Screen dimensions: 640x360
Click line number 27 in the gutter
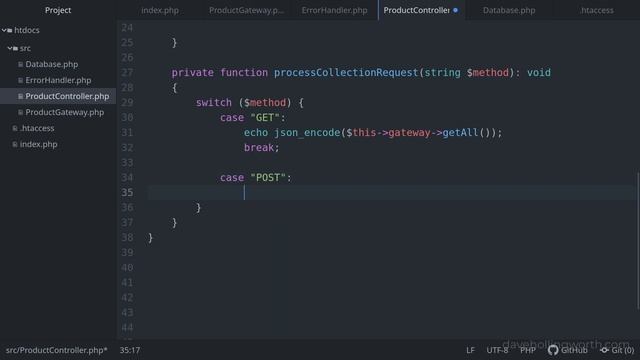click(127, 72)
